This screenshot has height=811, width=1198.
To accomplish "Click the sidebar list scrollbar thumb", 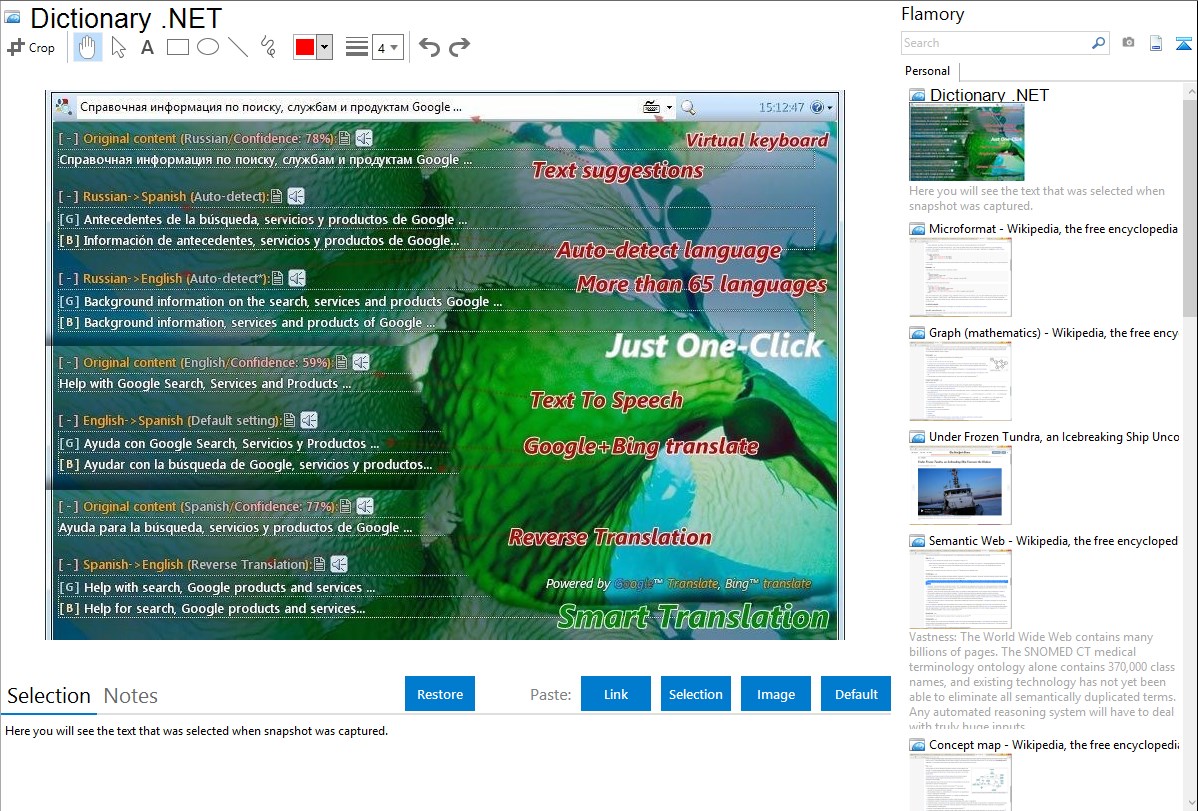I will tap(1190, 206).
